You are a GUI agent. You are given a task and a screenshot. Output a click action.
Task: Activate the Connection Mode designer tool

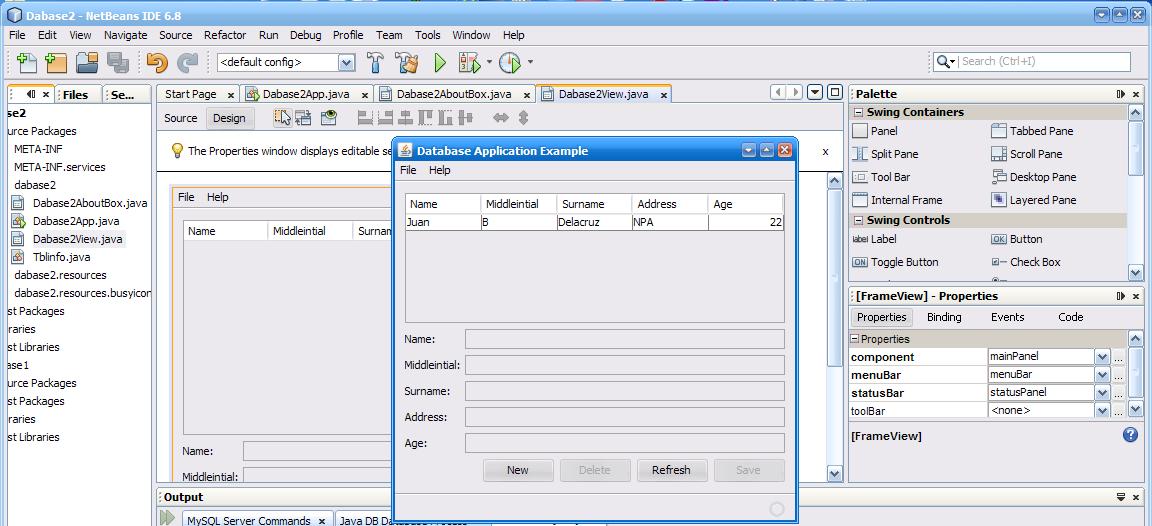coord(303,118)
